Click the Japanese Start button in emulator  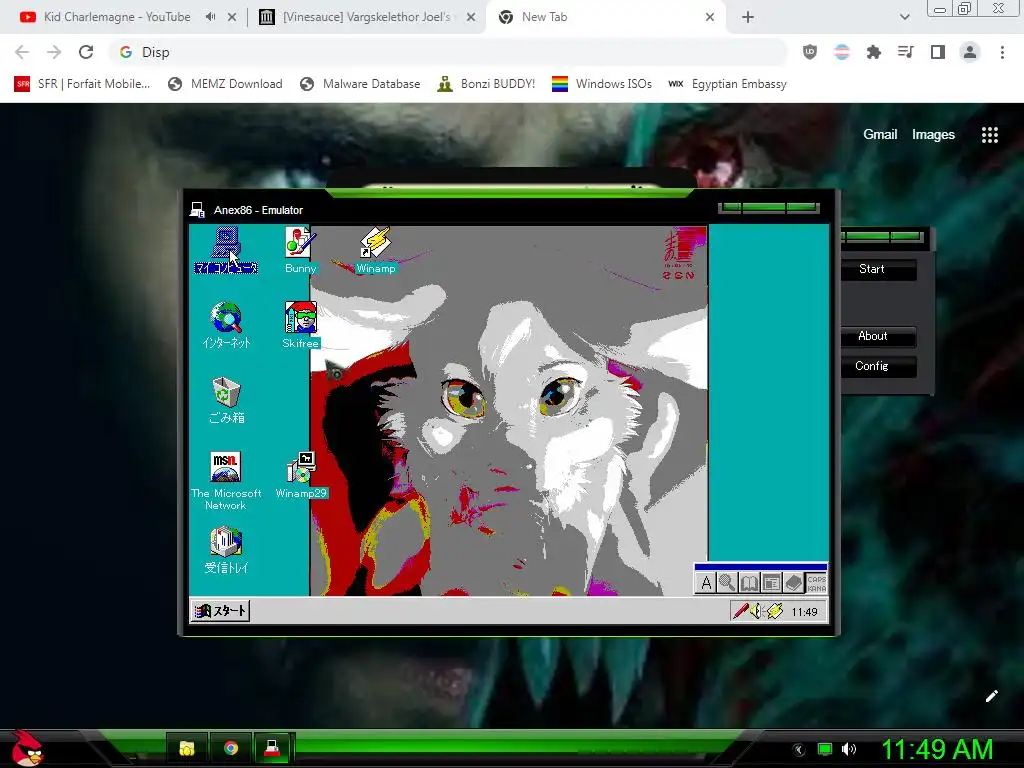(x=220, y=611)
